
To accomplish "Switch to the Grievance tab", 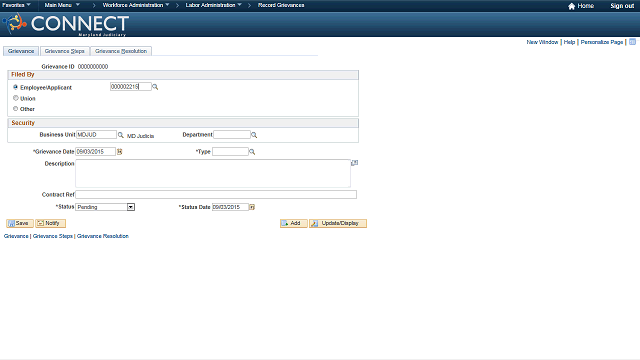I will (x=21, y=51).
